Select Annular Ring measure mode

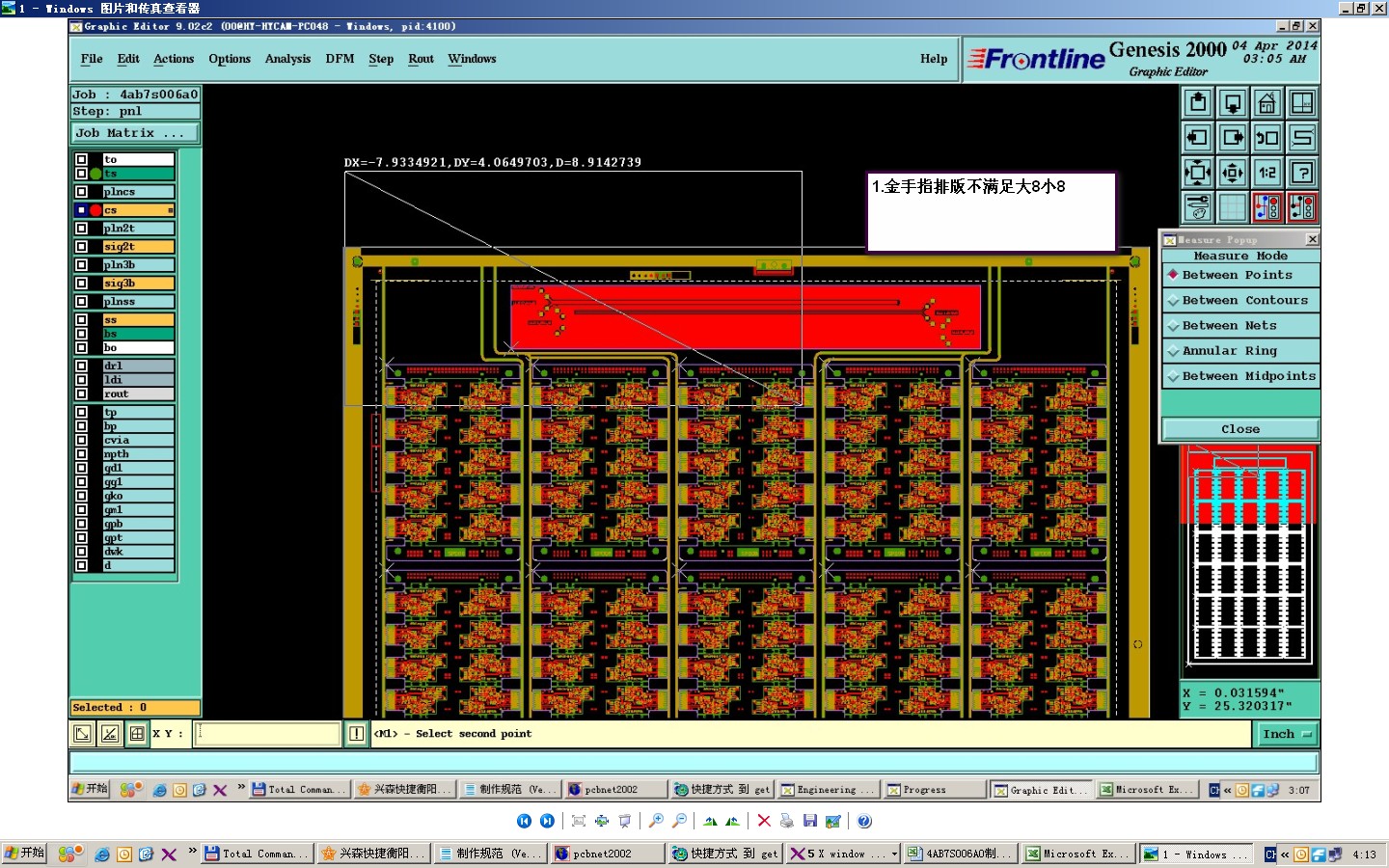tap(1240, 351)
